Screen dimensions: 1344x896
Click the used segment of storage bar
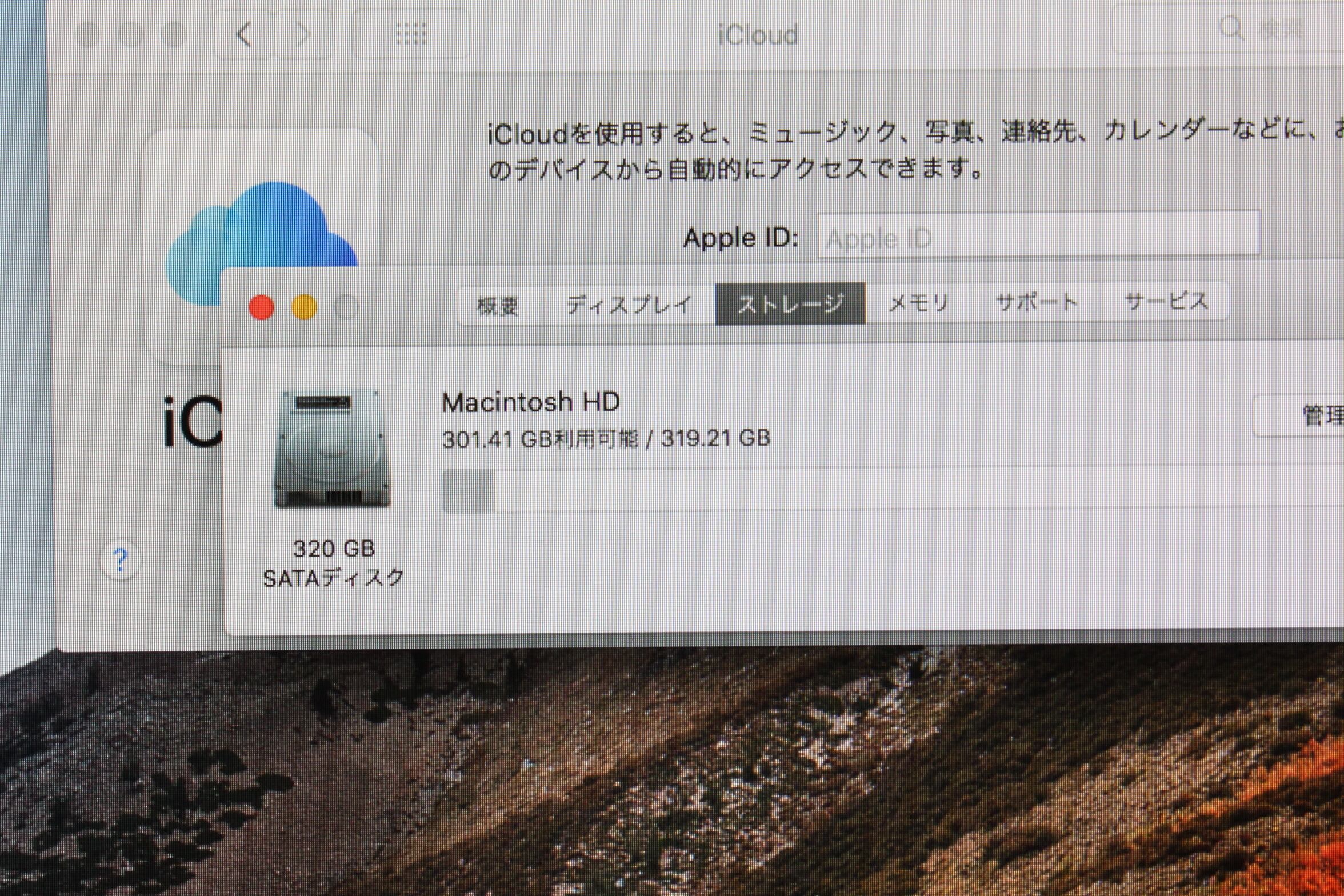(x=468, y=491)
